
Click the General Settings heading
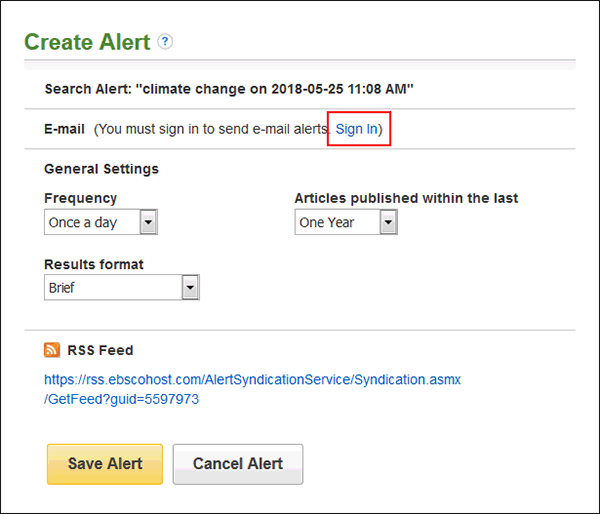click(x=101, y=169)
